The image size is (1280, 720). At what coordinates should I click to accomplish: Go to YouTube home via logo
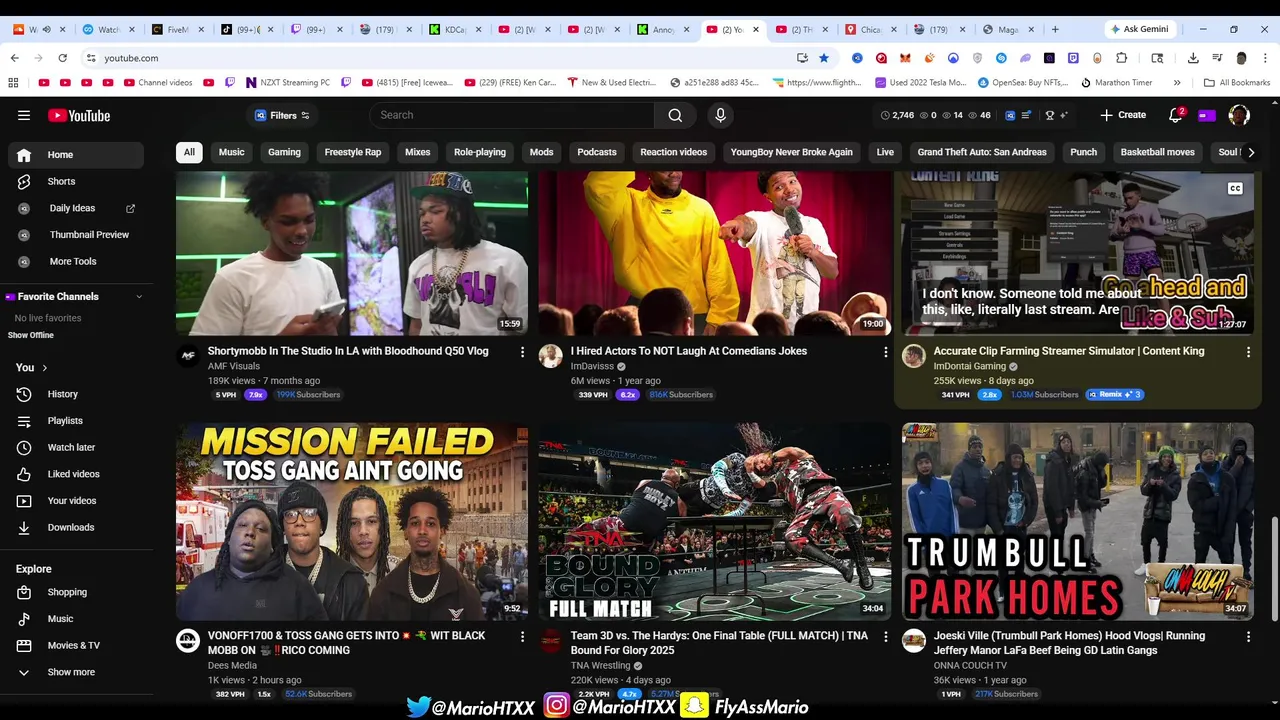[x=79, y=115]
